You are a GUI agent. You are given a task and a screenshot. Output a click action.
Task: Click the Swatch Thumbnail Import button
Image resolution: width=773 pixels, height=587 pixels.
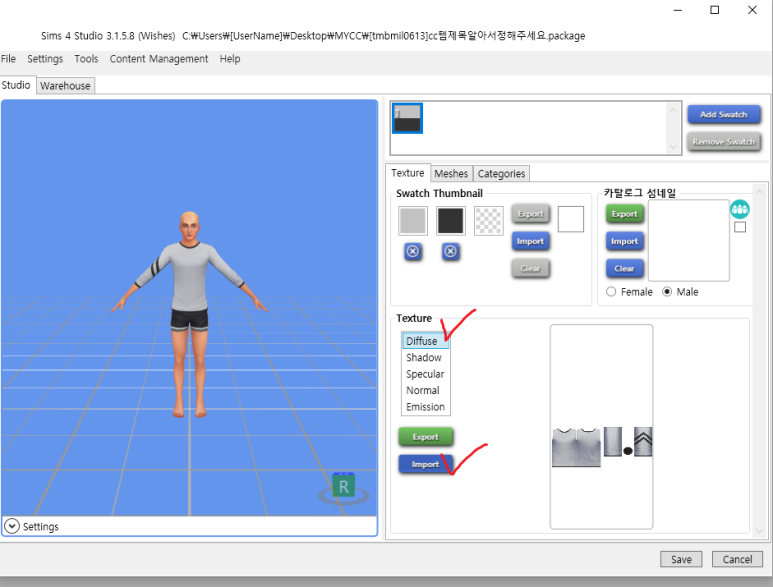coord(530,241)
